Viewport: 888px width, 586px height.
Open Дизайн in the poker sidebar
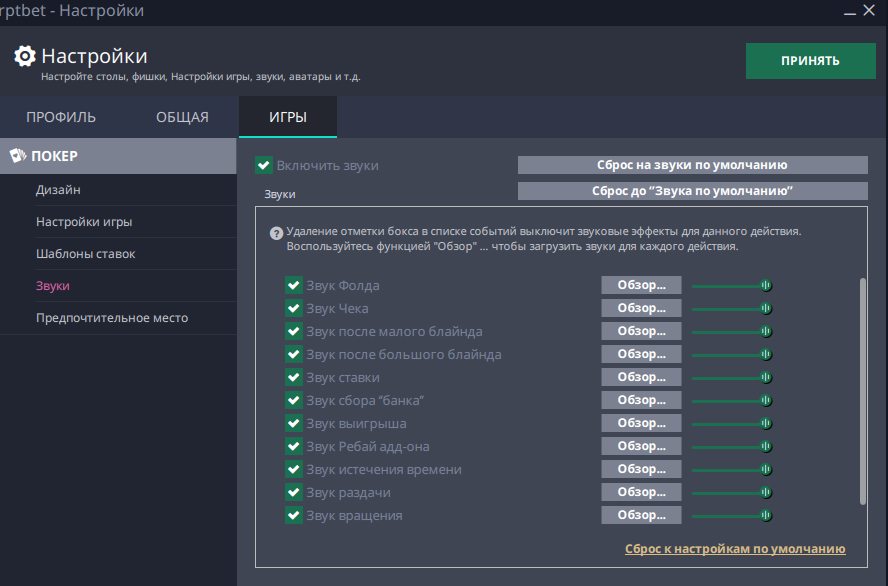tap(59, 190)
